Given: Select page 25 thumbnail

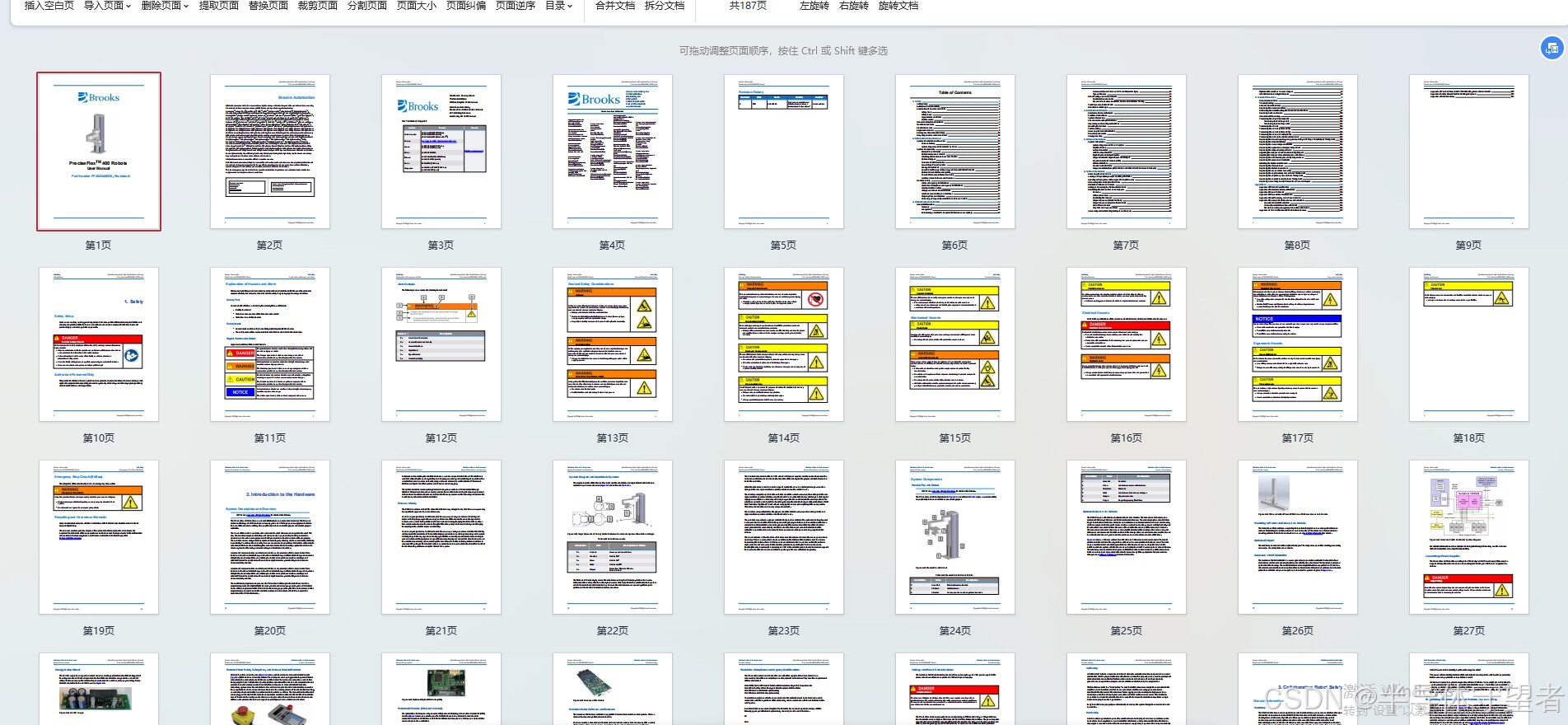Looking at the screenshot, I should point(1127,537).
